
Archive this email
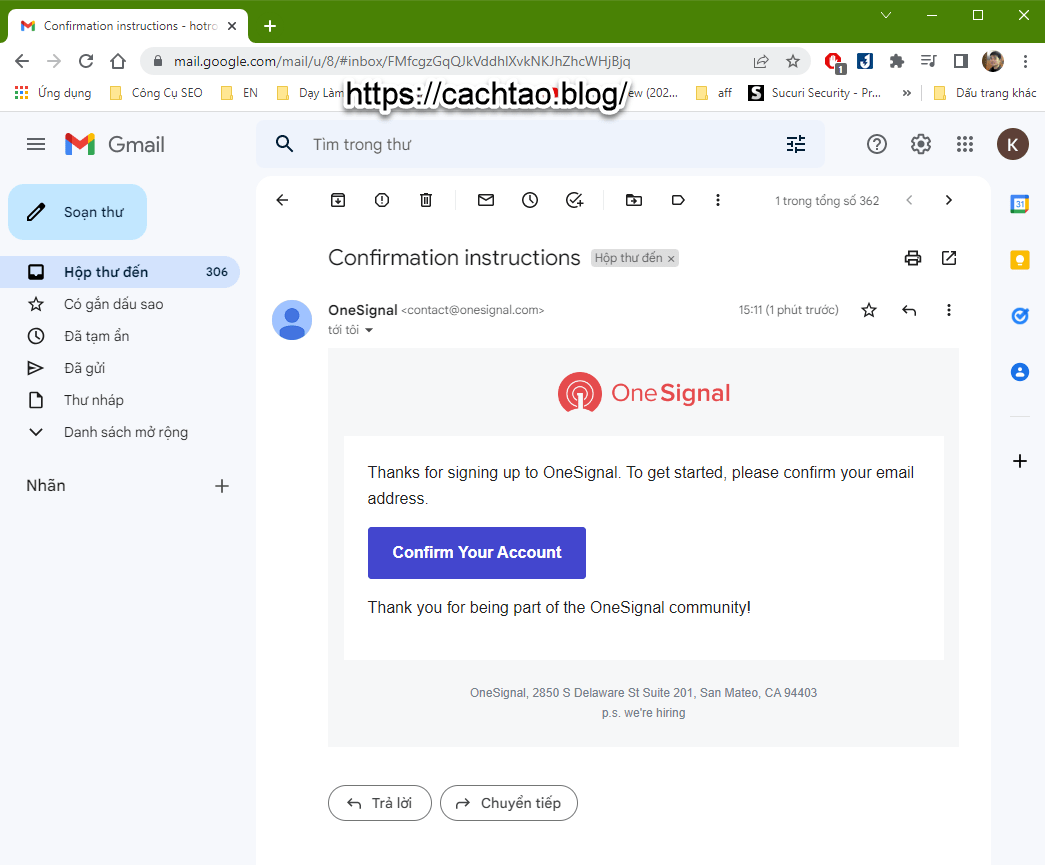pos(338,200)
